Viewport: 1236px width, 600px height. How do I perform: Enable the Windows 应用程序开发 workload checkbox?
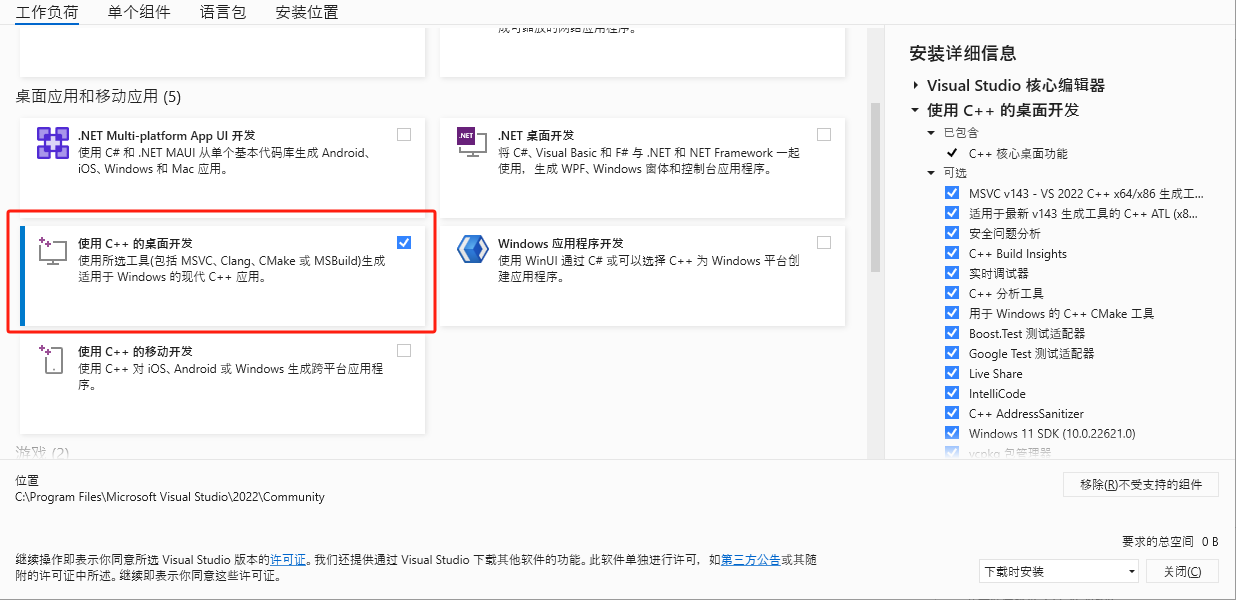coord(824,242)
